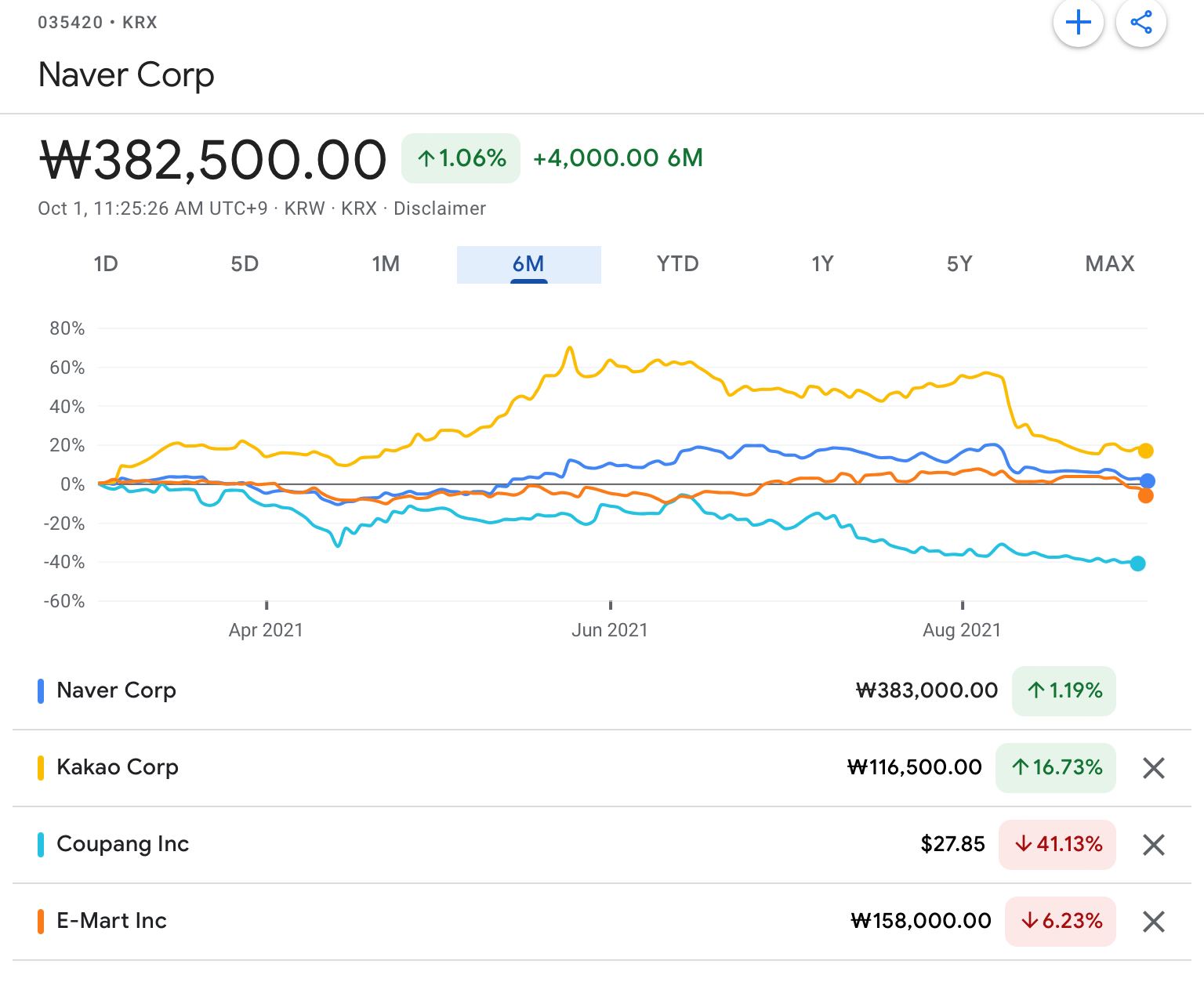Viewport: 1204px width, 982px height.
Task: Switch to the 5D range tab
Action: pos(245,264)
